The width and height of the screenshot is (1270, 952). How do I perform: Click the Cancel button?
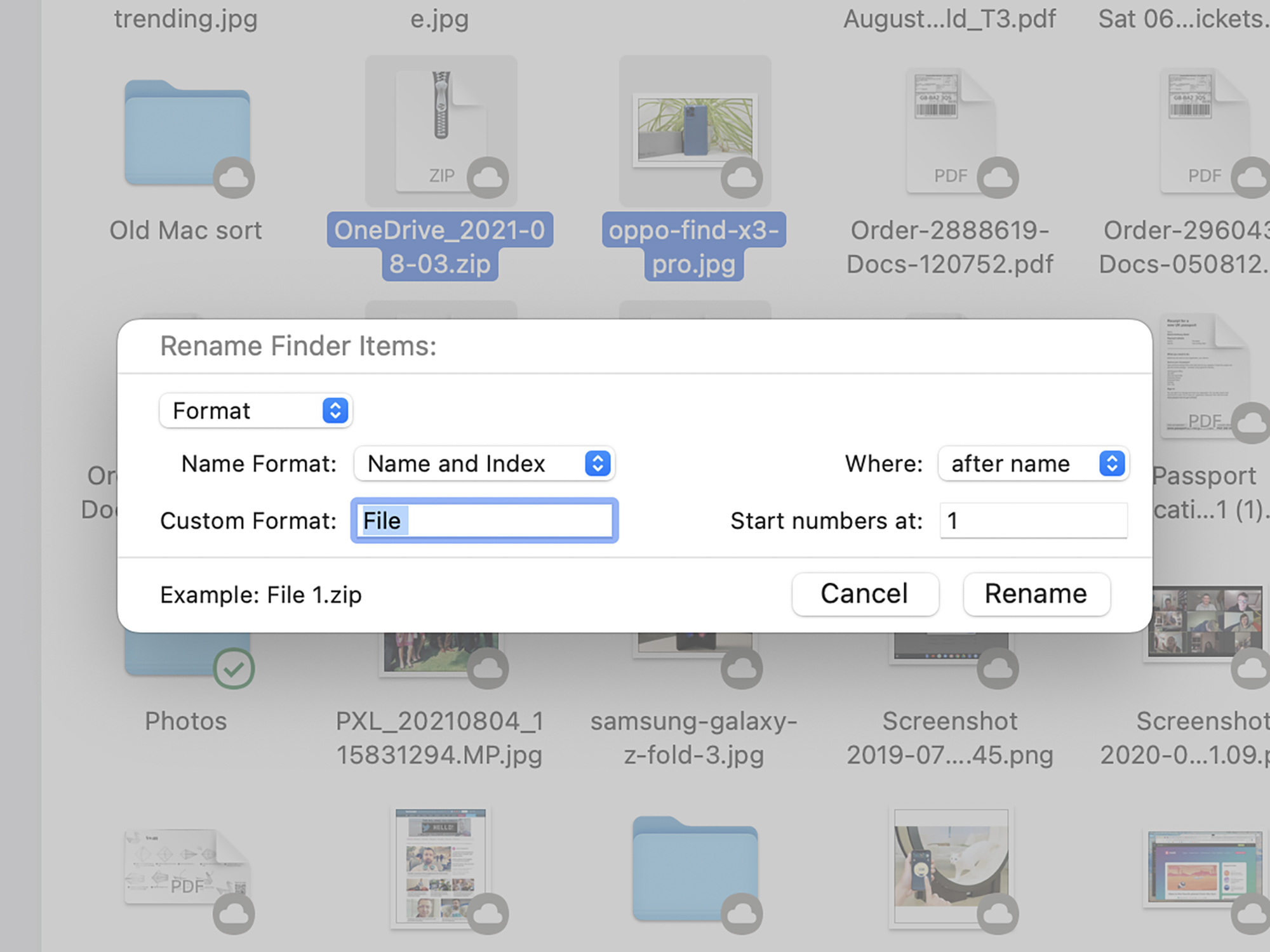[864, 594]
